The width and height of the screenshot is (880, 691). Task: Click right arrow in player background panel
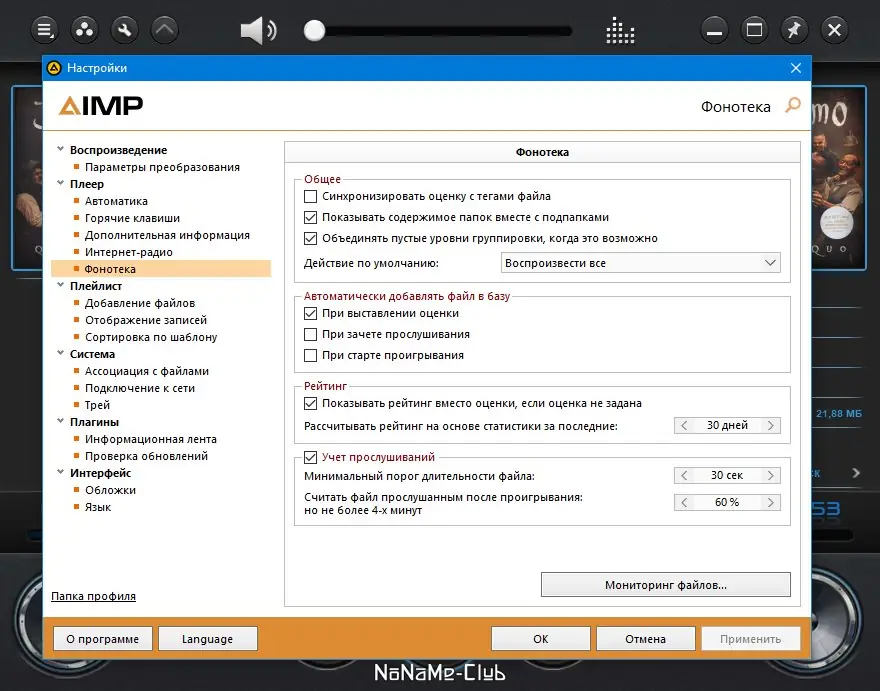tap(856, 473)
